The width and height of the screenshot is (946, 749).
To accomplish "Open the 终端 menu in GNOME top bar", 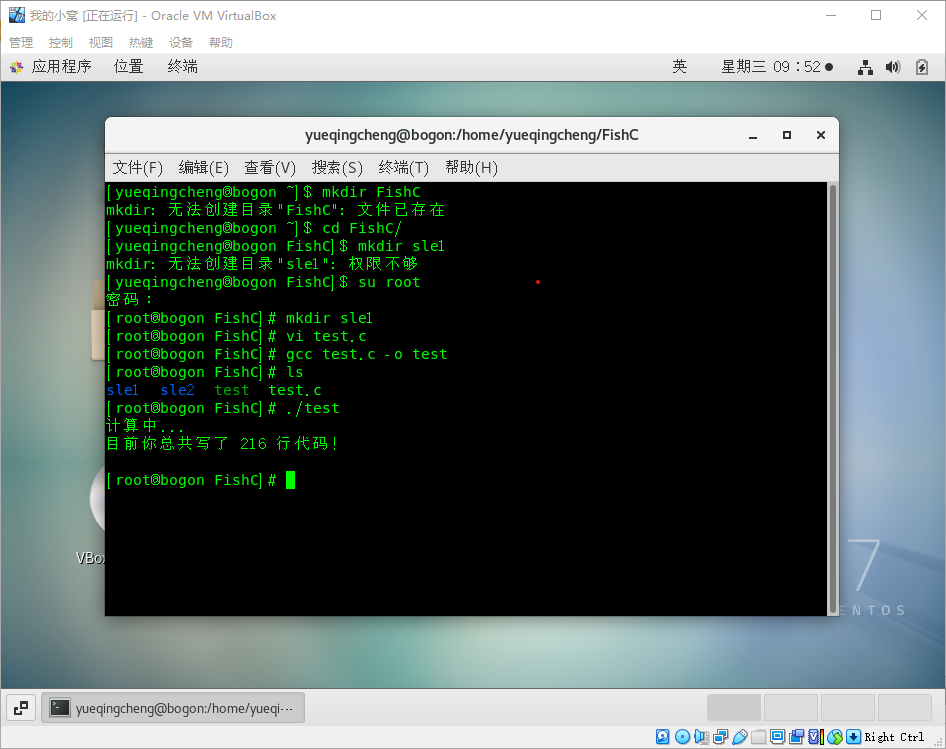I will [183, 66].
